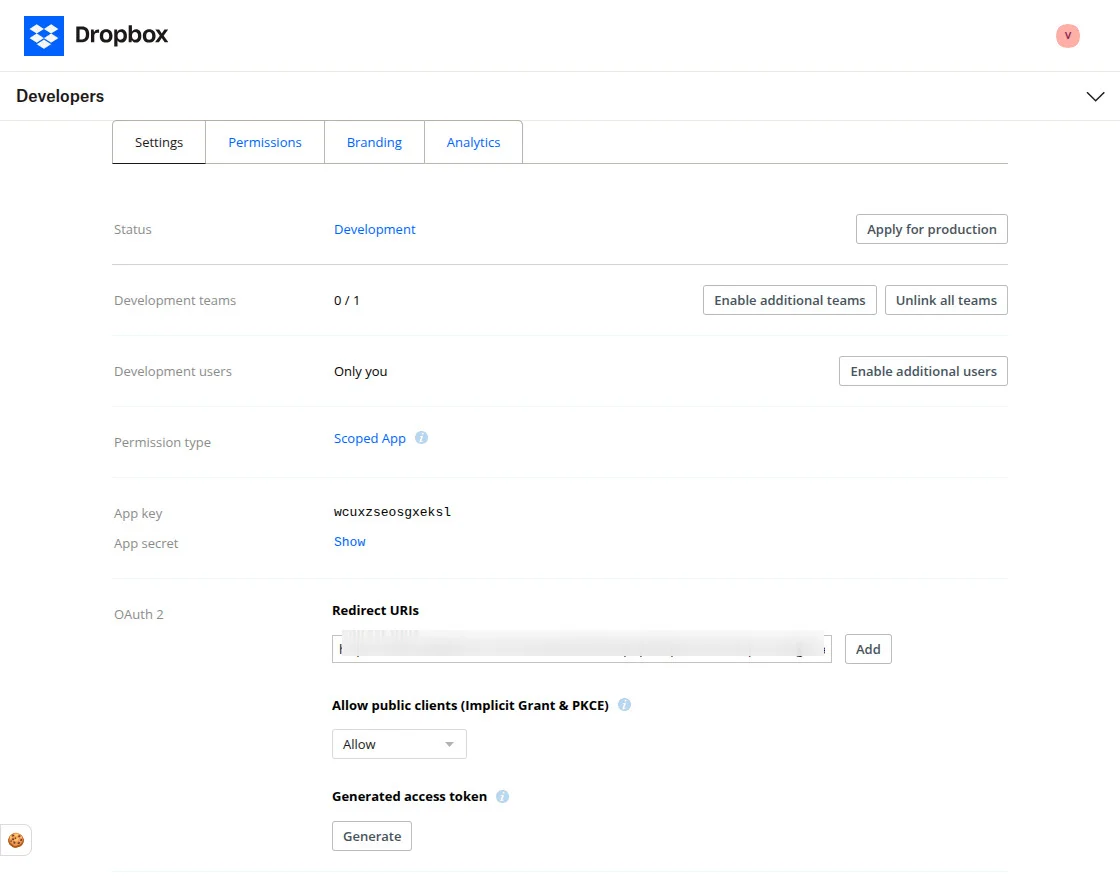Add the redirect URI
This screenshot has height=880, width=1120.
coord(868,649)
